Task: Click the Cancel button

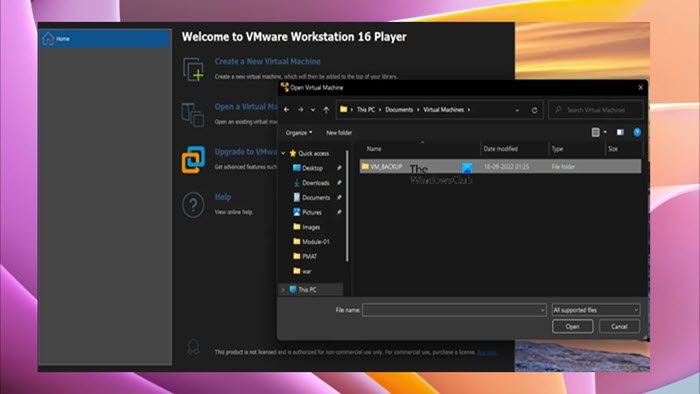Action: [x=619, y=326]
